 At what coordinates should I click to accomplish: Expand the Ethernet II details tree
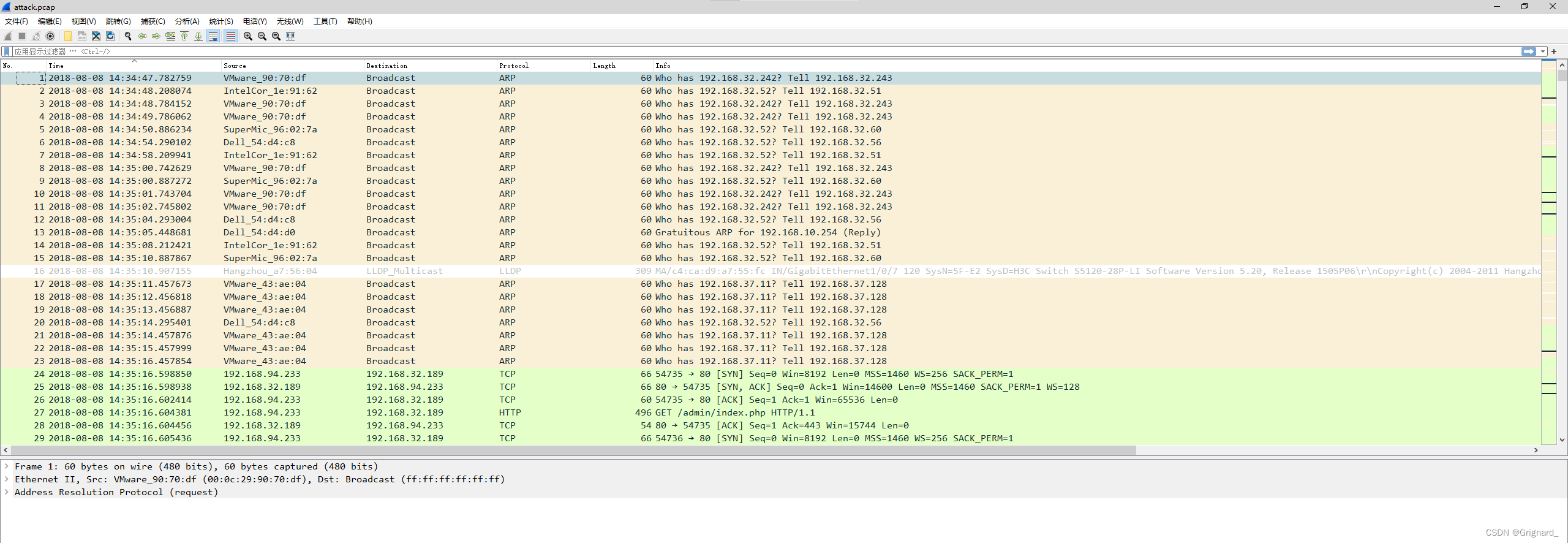click(x=7, y=479)
